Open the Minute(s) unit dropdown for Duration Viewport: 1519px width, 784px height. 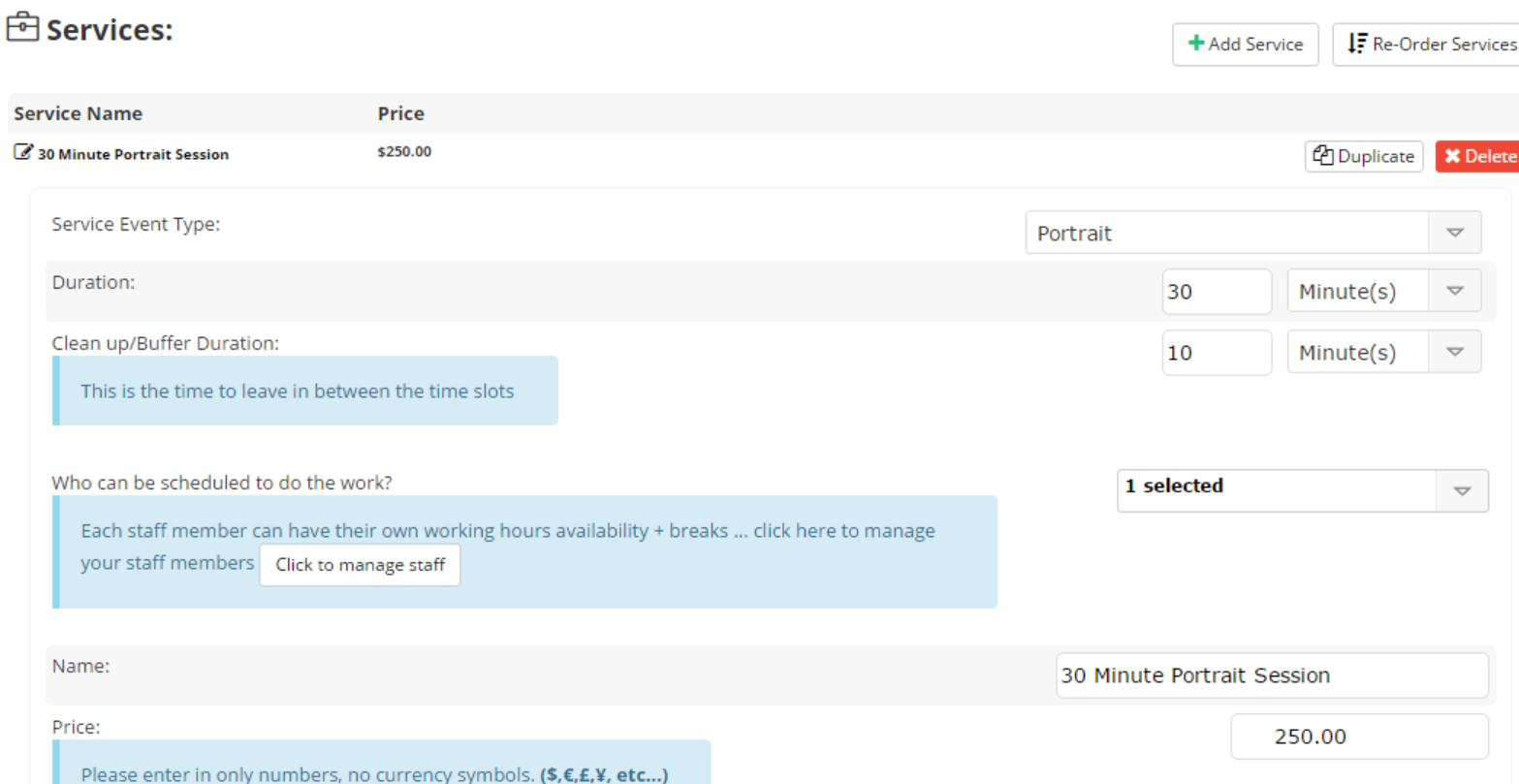(x=1455, y=290)
